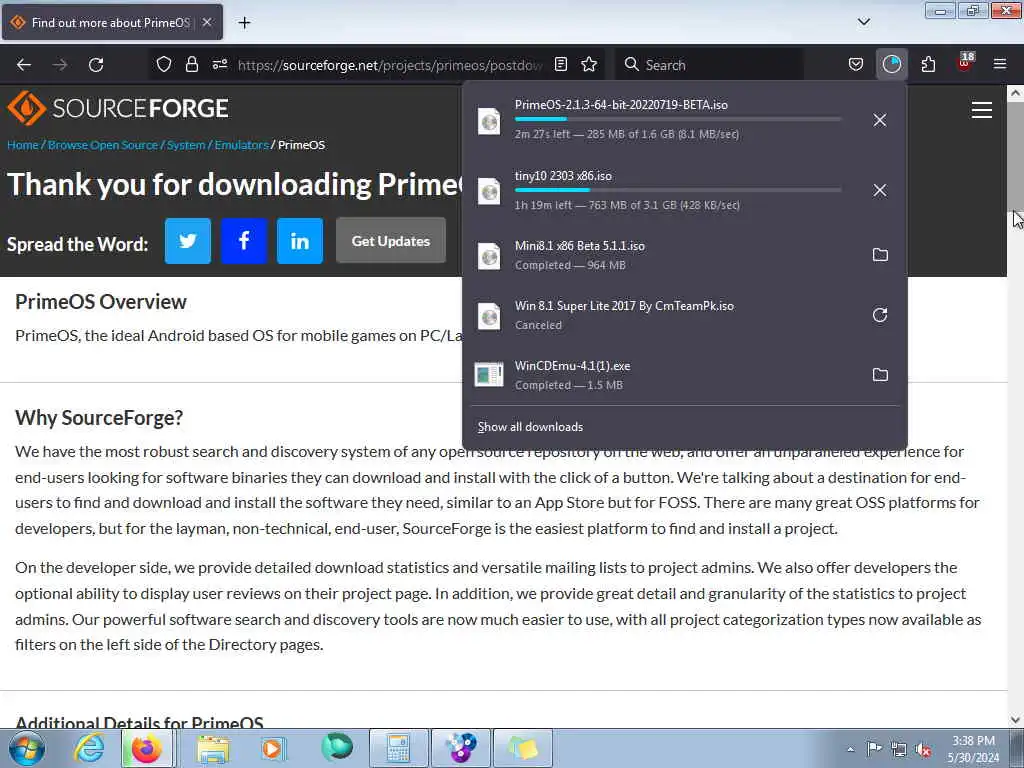The width and height of the screenshot is (1024, 768).
Task: Retry the Win 8.1 Super Lite download
Action: (x=880, y=315)
